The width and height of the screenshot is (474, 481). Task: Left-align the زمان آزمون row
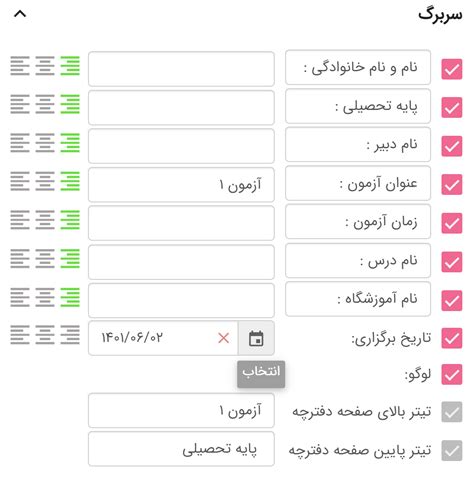[20, 220]
